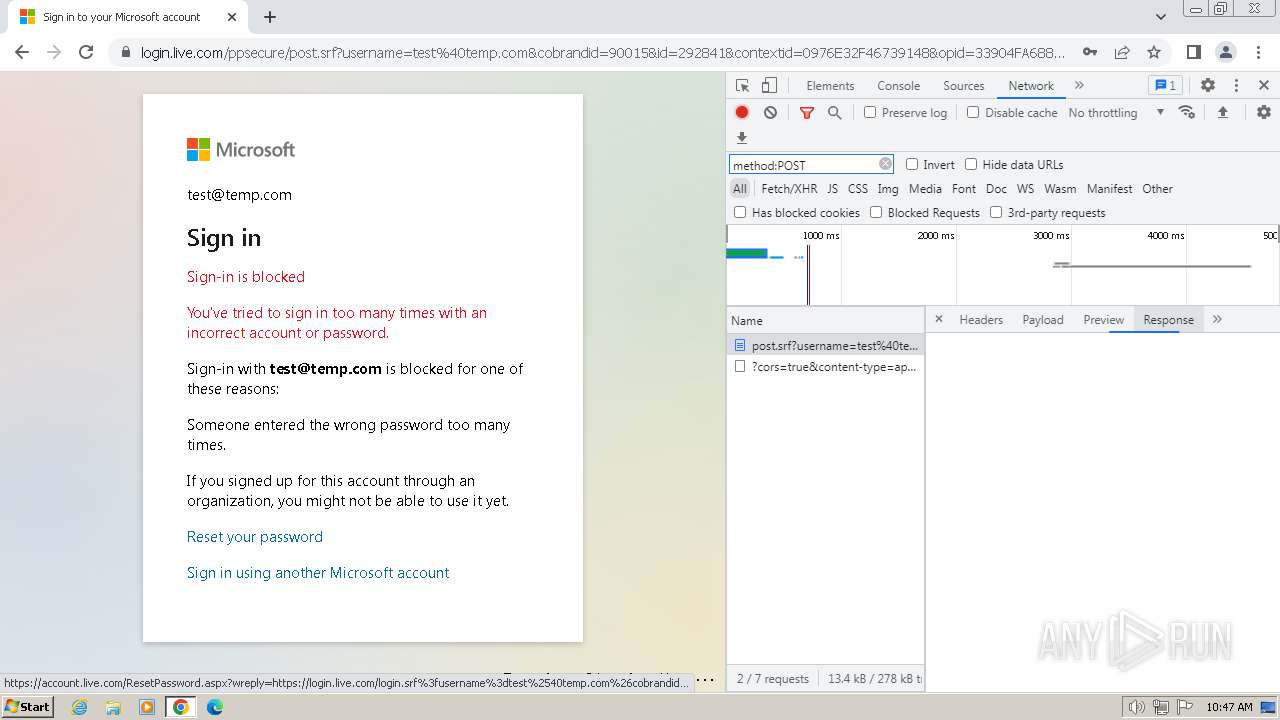Share this page icon
This screenshot has height=720, width=1280.
coord(1122,52)
